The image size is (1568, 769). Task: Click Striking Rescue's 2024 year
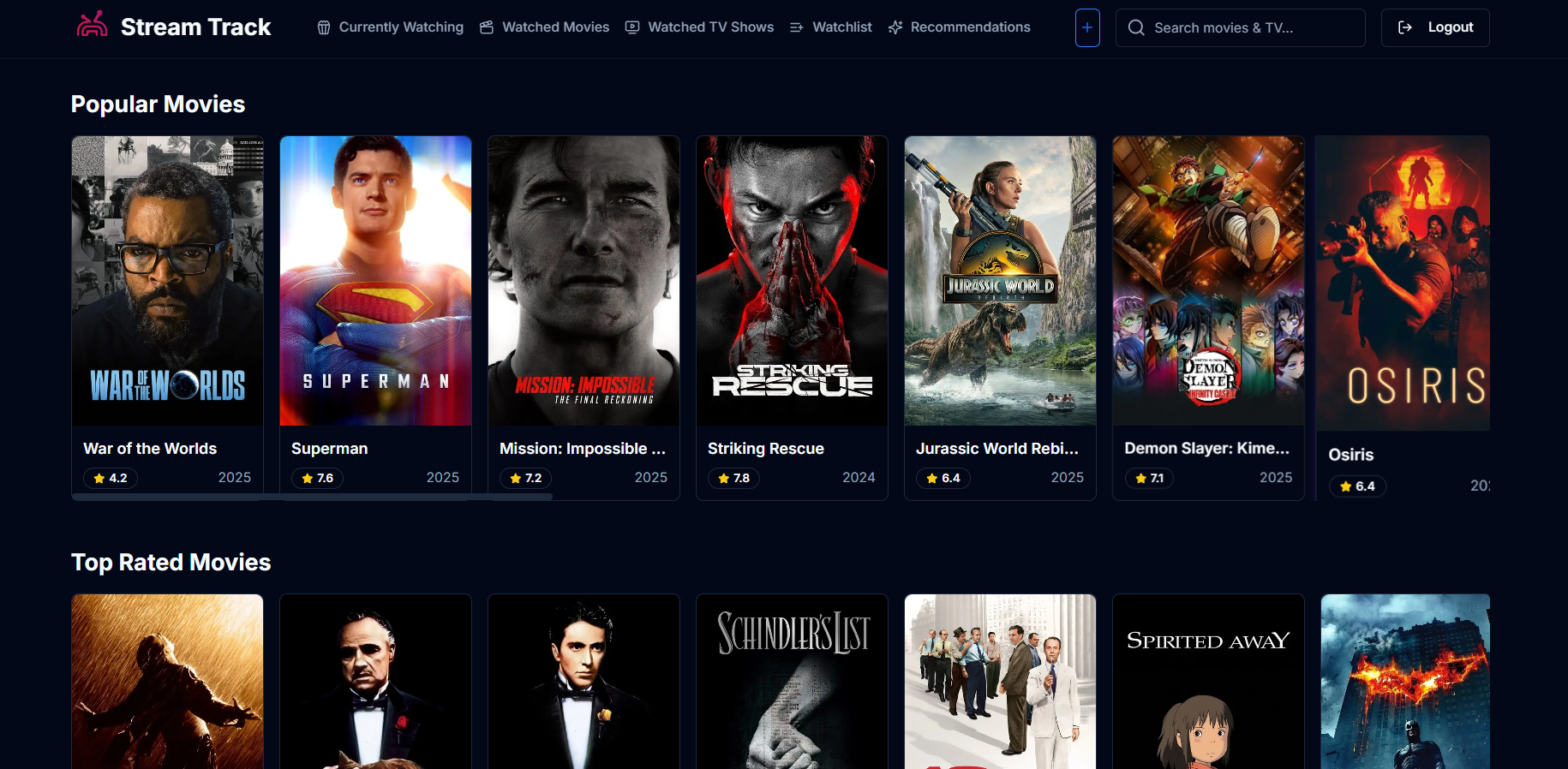[x=859, y=478]
